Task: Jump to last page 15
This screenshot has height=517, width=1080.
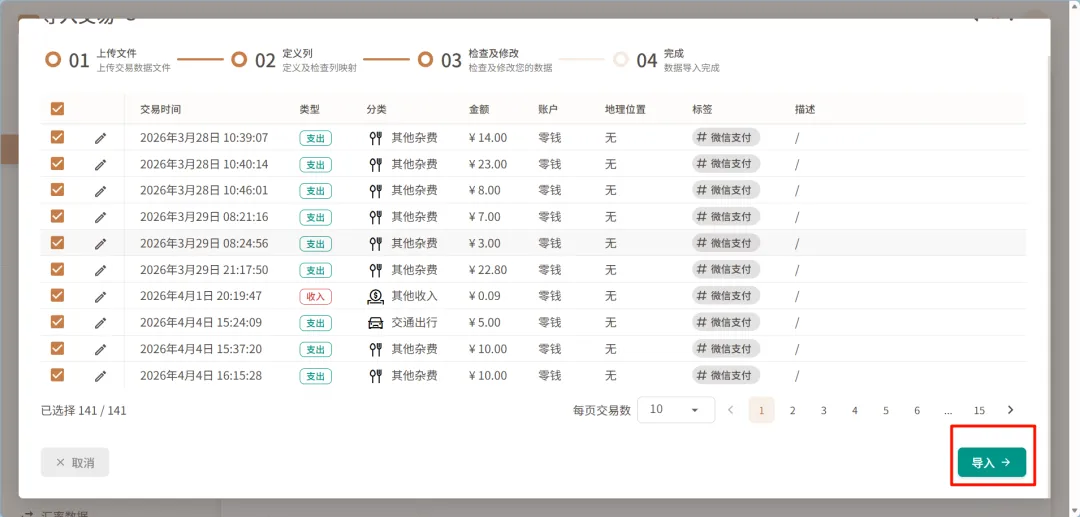Action: click(x=979, y=410)
